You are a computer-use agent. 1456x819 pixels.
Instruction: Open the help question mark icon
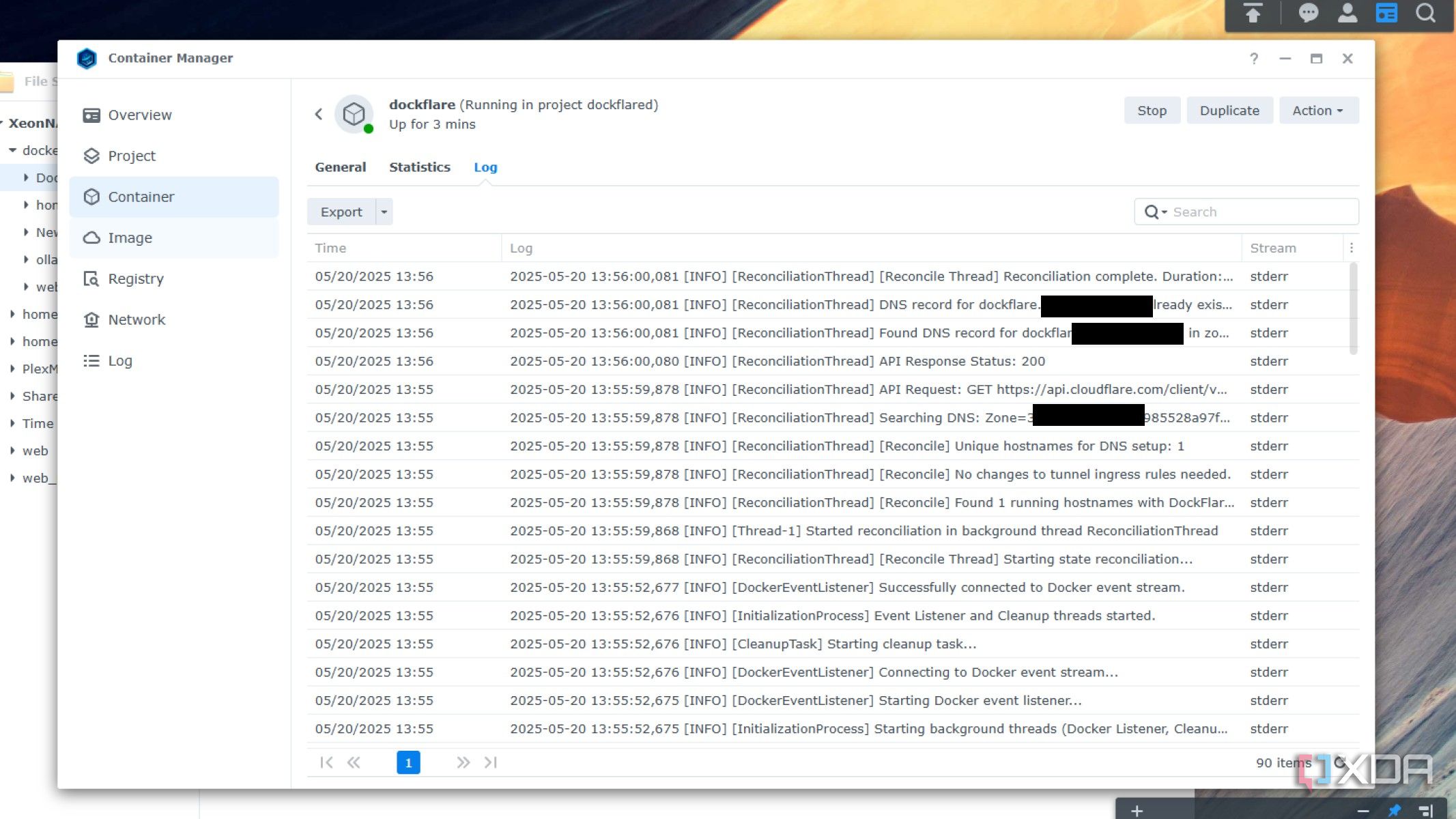tap(1253, 59)
